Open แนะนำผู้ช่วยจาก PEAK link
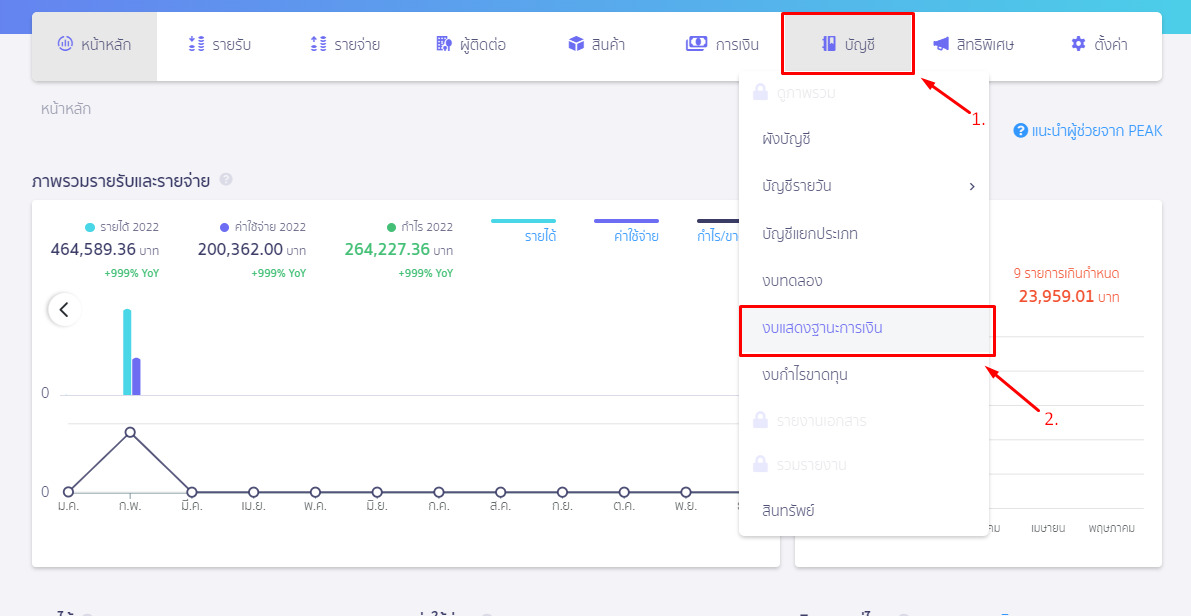Viewport: 1191px width, 616px height. (x=1088, y=131)
